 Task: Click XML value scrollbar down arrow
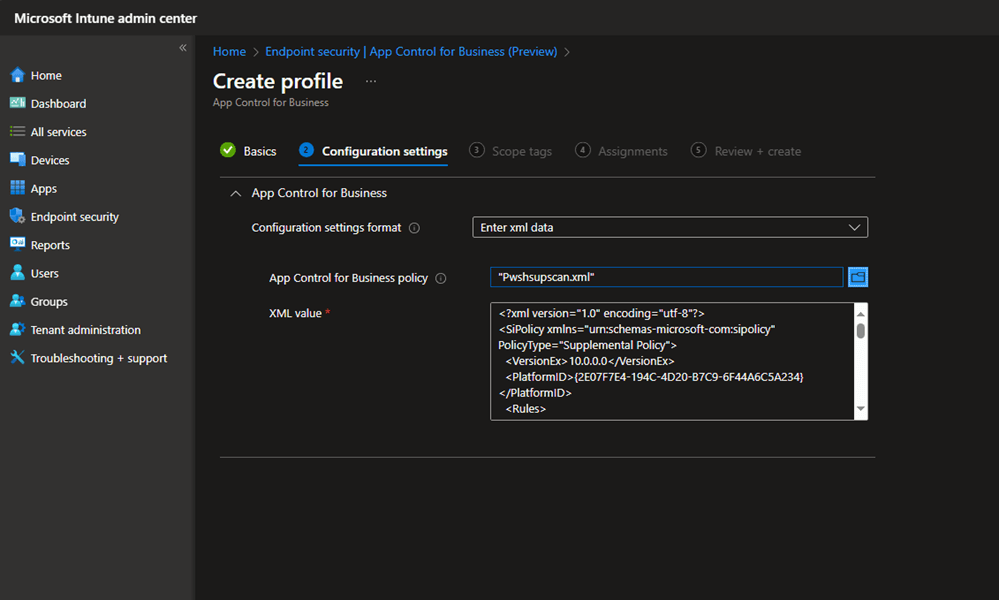(861, 409)
